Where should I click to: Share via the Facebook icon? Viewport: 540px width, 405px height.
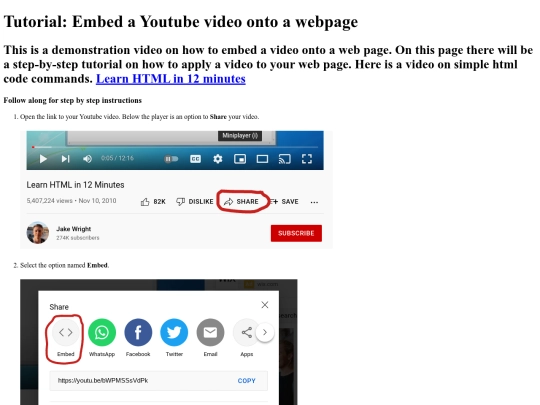(x=138, y=332)
